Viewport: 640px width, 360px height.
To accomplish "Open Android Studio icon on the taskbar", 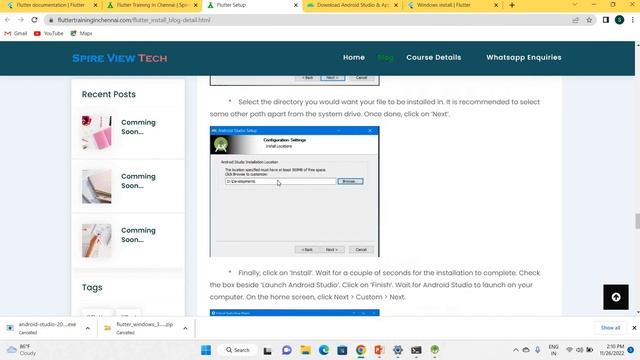I will tap(435, 350).
